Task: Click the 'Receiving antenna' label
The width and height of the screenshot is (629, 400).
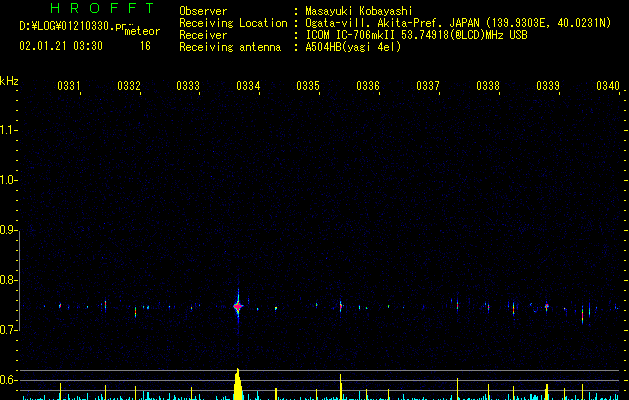Action: pos(230,47)
